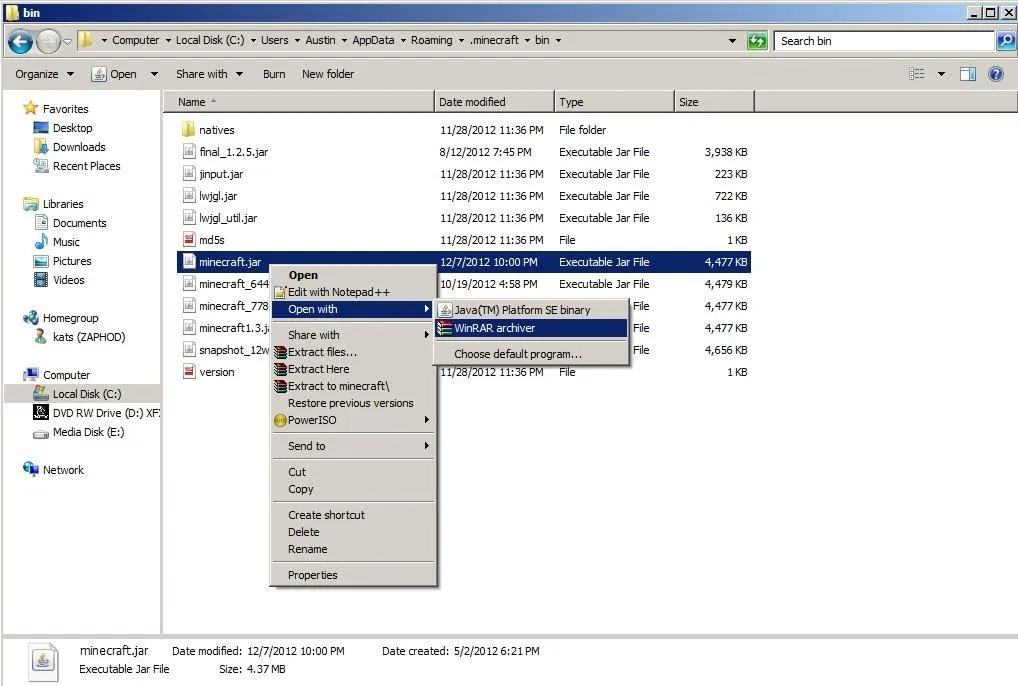The height and width of the screenshot is (686, 1018).
Task: Sort by Date modified column header
Action: (x=494, y=102)
